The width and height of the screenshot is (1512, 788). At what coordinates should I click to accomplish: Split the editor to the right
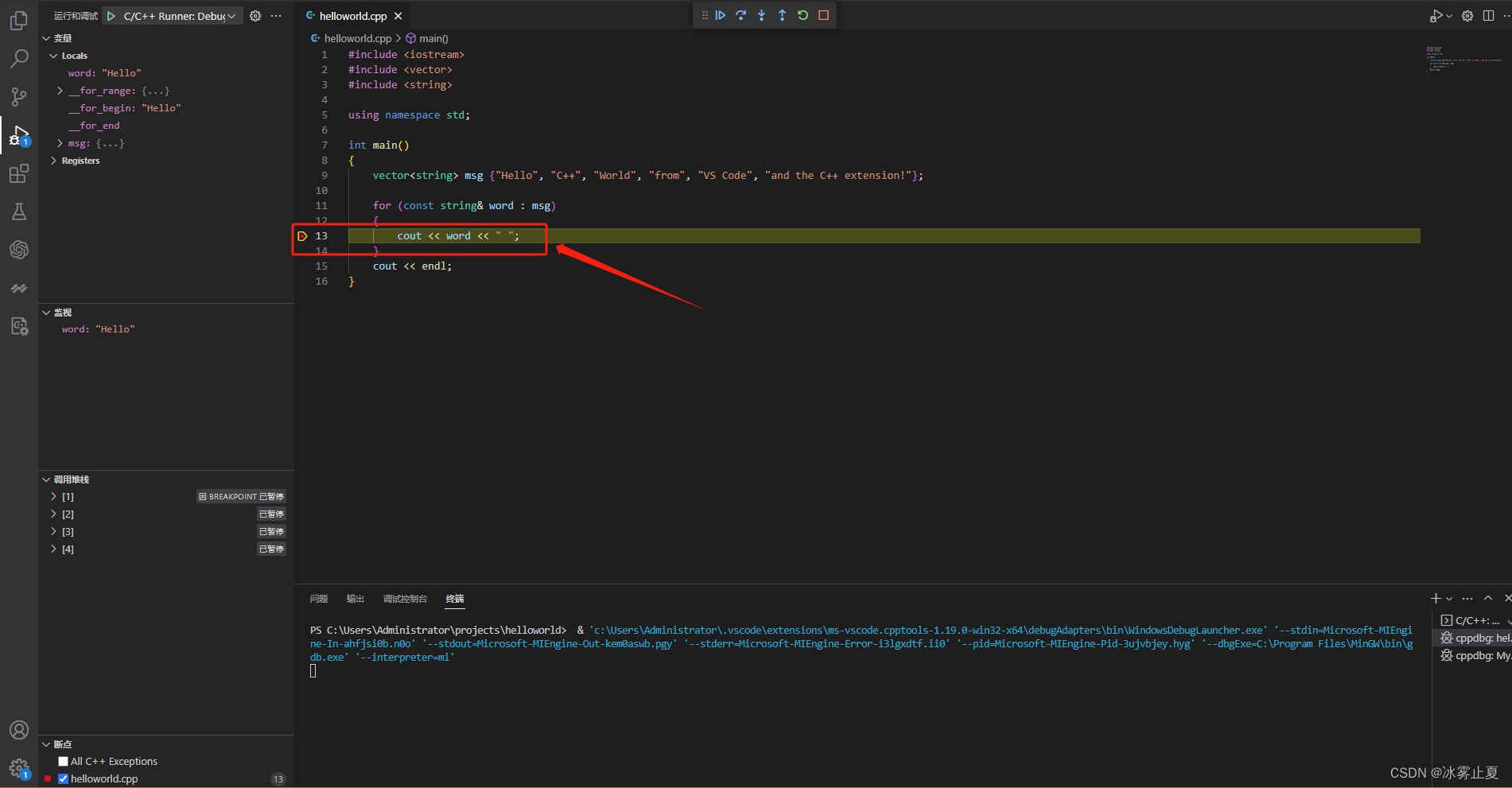[x=1488, y=16]
